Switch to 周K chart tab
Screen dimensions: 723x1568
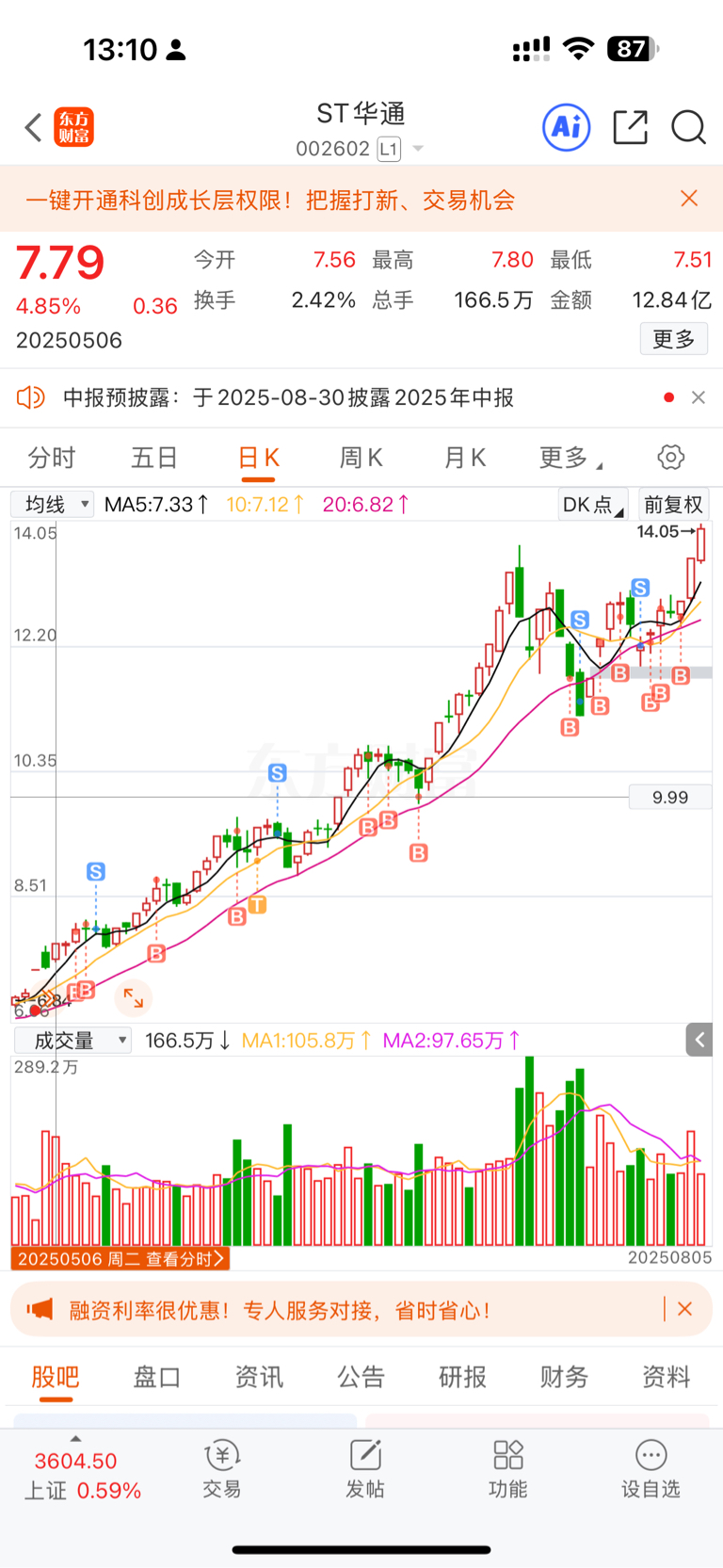(x=361, y=458)
